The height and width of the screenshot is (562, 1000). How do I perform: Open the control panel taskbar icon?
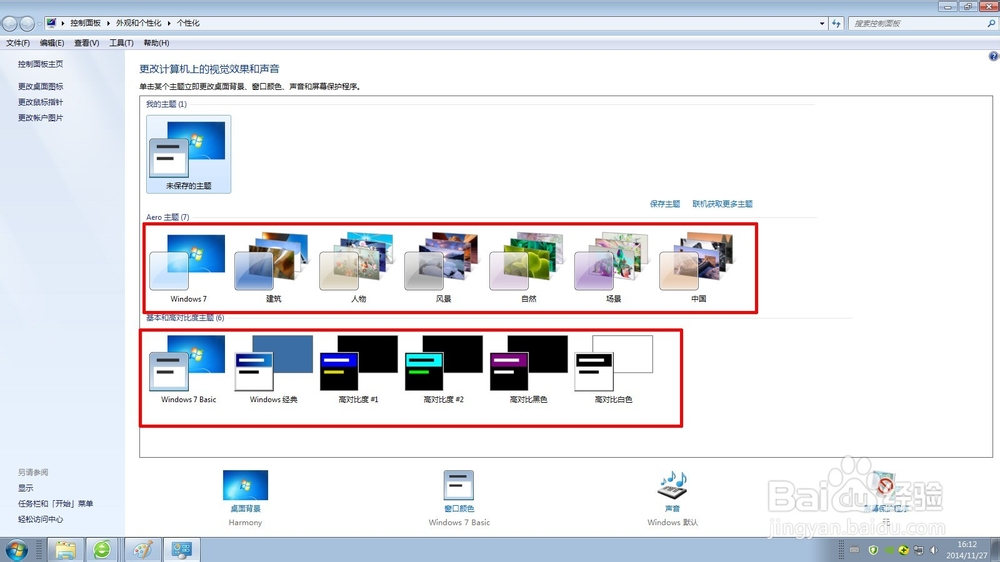(182, 549)
